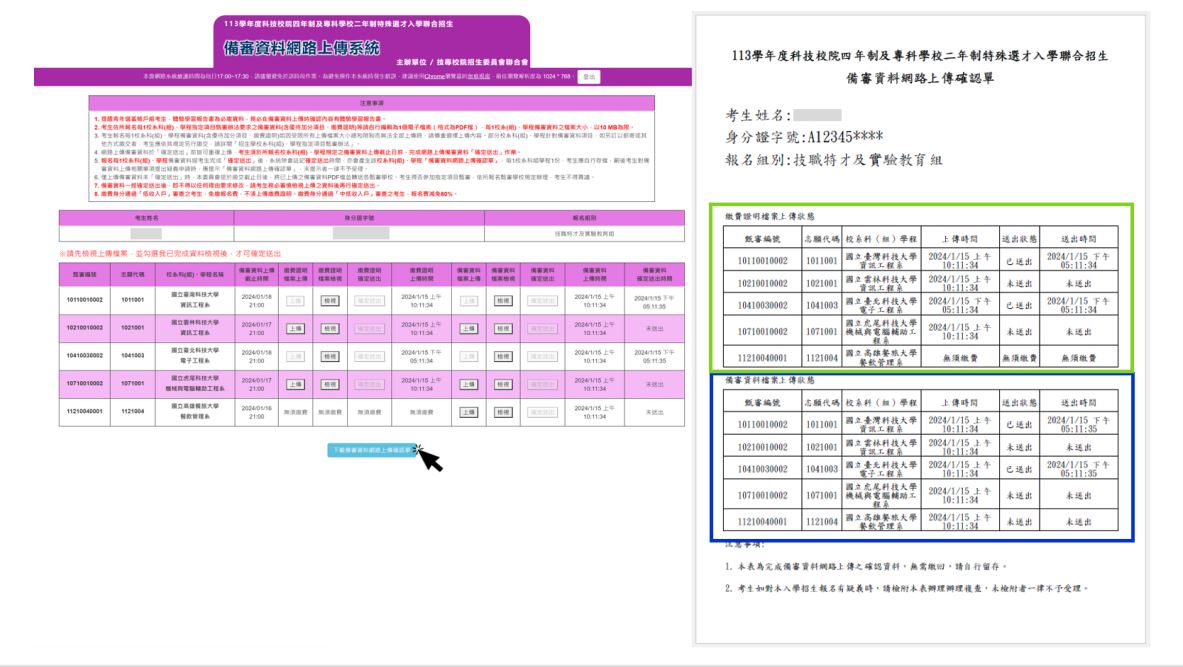The image size is (1183, 667).
Task: Click the 備審資料網路上傳系統 page title
Action: click(302, 48)
